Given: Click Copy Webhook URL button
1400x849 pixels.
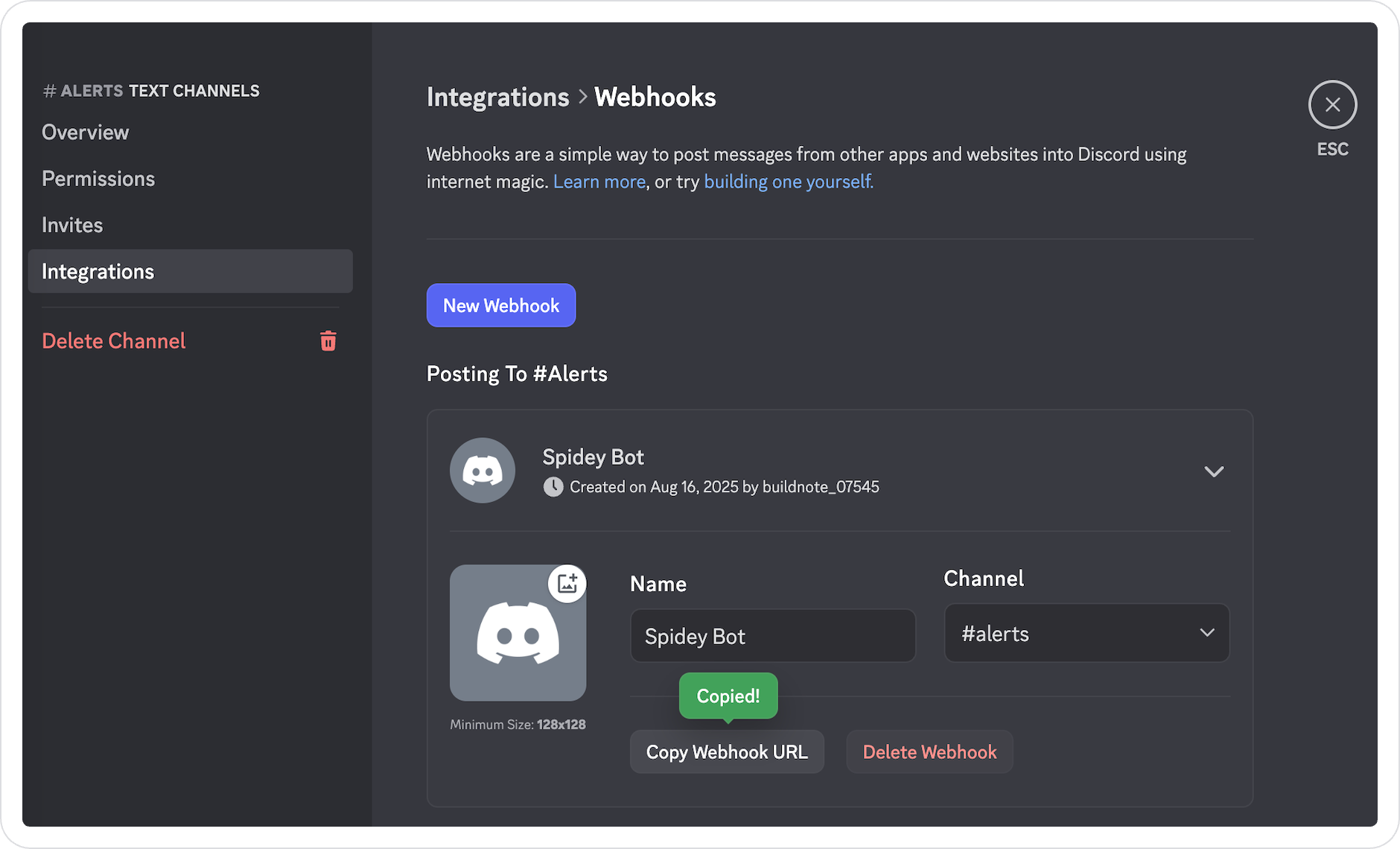Looking at the screenshot, I should pos(727,752).
